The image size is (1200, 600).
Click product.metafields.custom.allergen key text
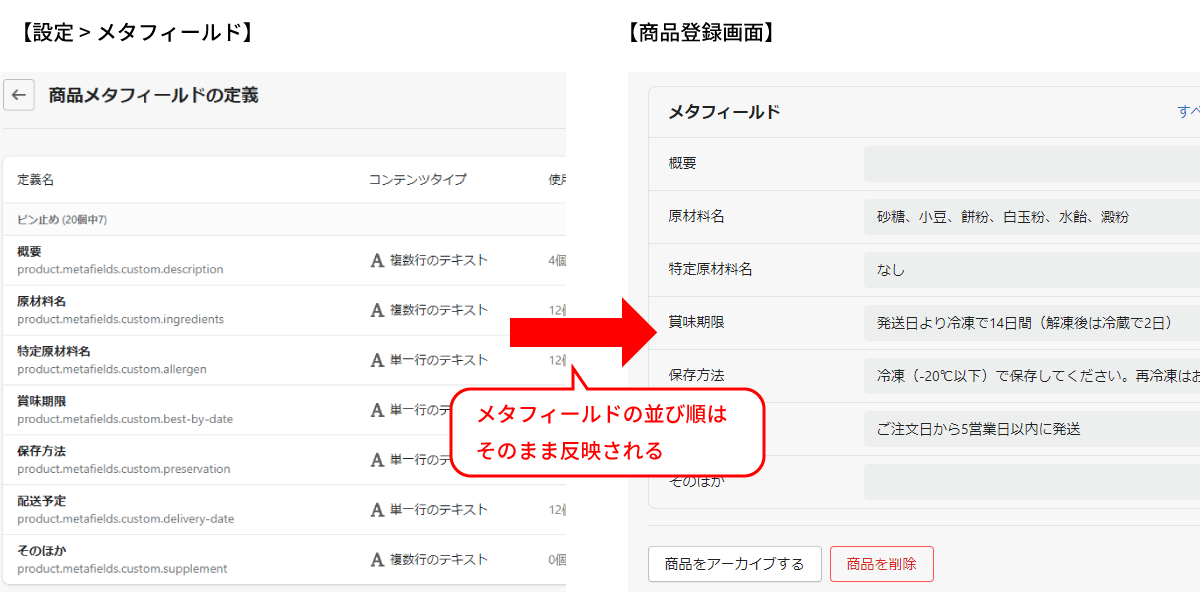tap(112, 369)
